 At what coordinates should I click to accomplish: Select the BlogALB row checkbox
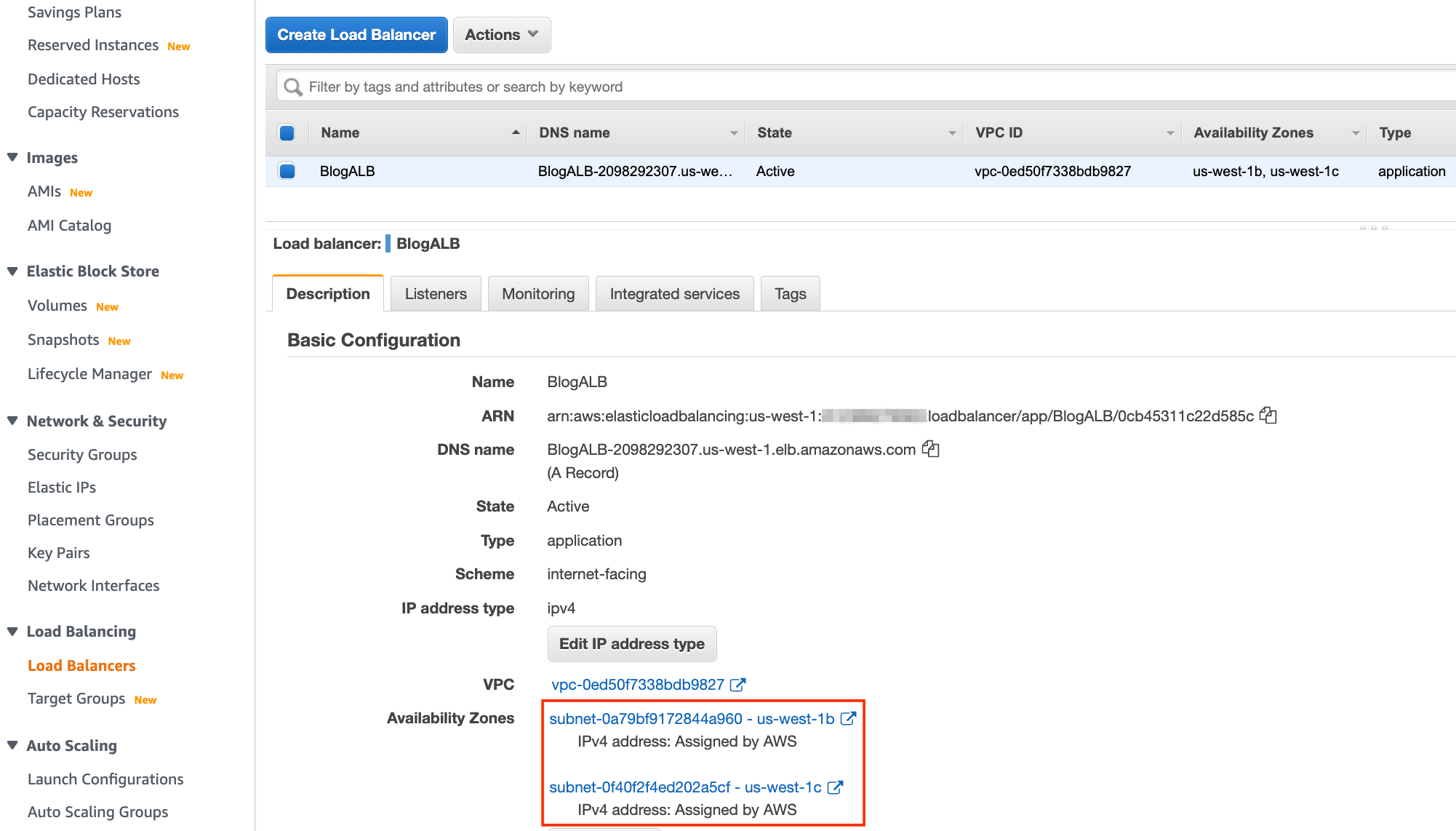pos(287,171)
